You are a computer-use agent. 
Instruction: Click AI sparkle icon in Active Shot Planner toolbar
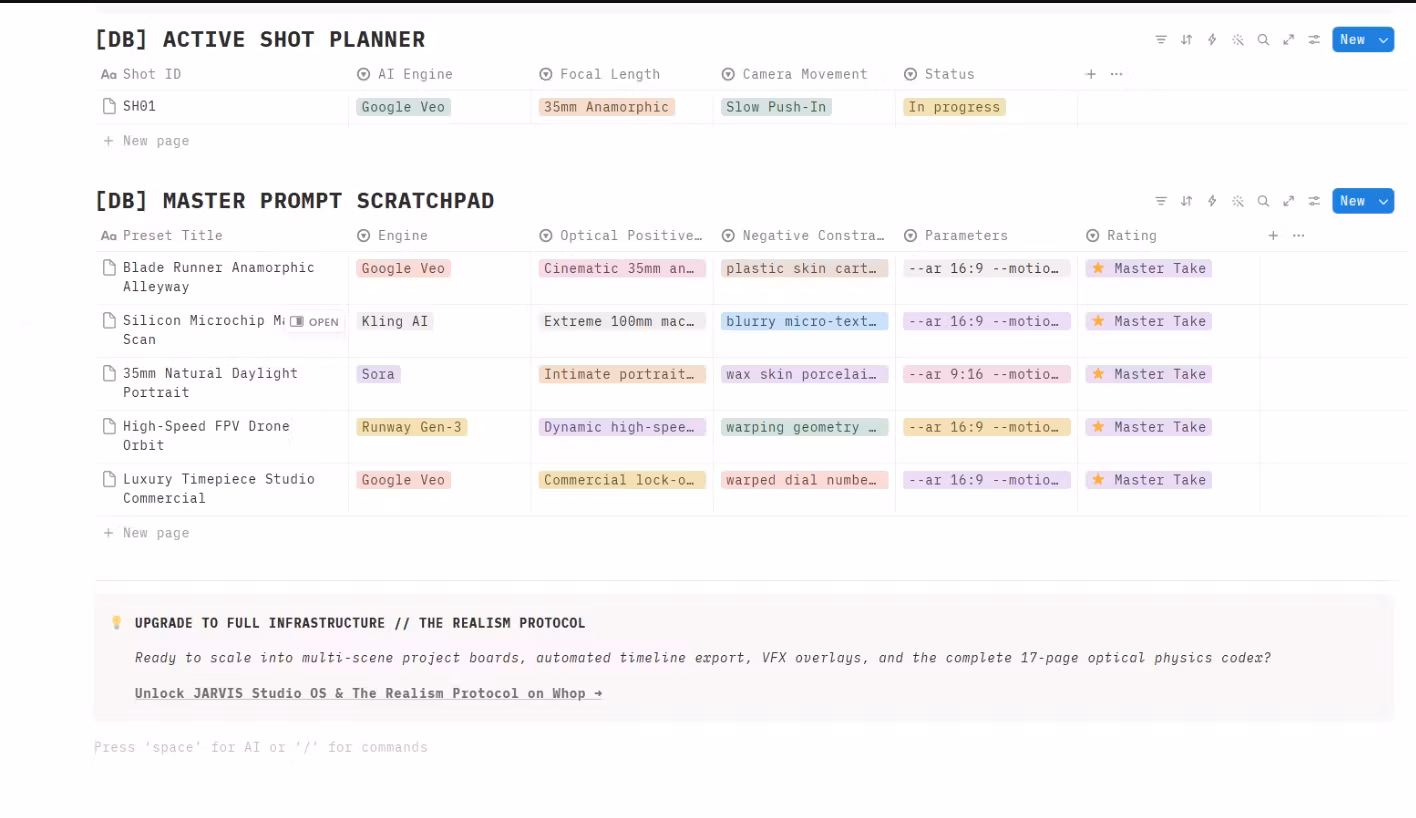coord(1238,40)
